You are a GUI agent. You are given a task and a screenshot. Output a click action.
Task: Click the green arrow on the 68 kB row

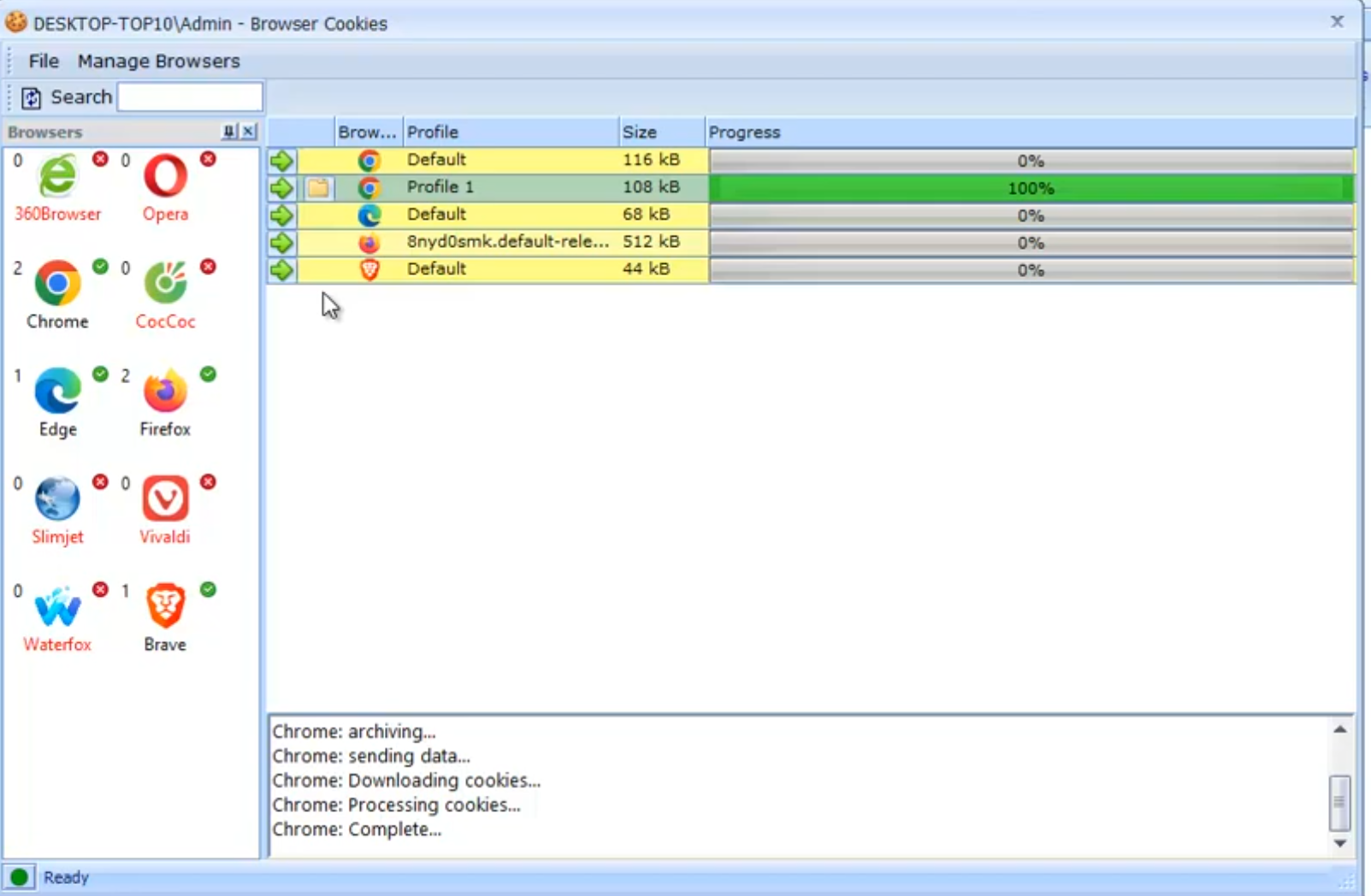point(281,215)
